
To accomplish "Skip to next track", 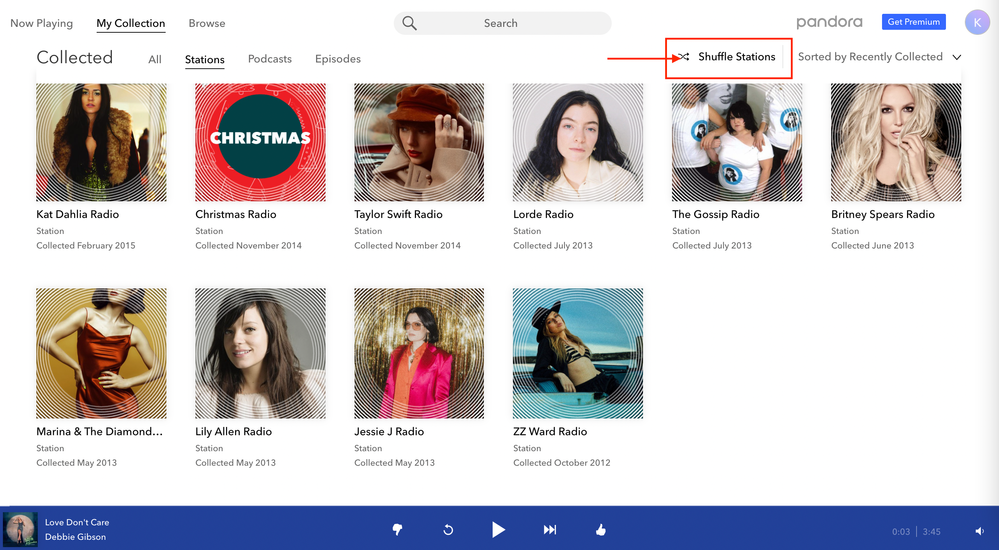I will 549,530.
